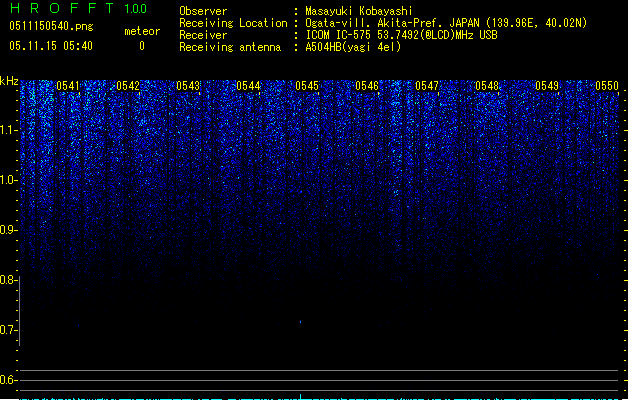Click the 0544 time marker
Viewport: 629px width, 400px height.
point(248,85)
